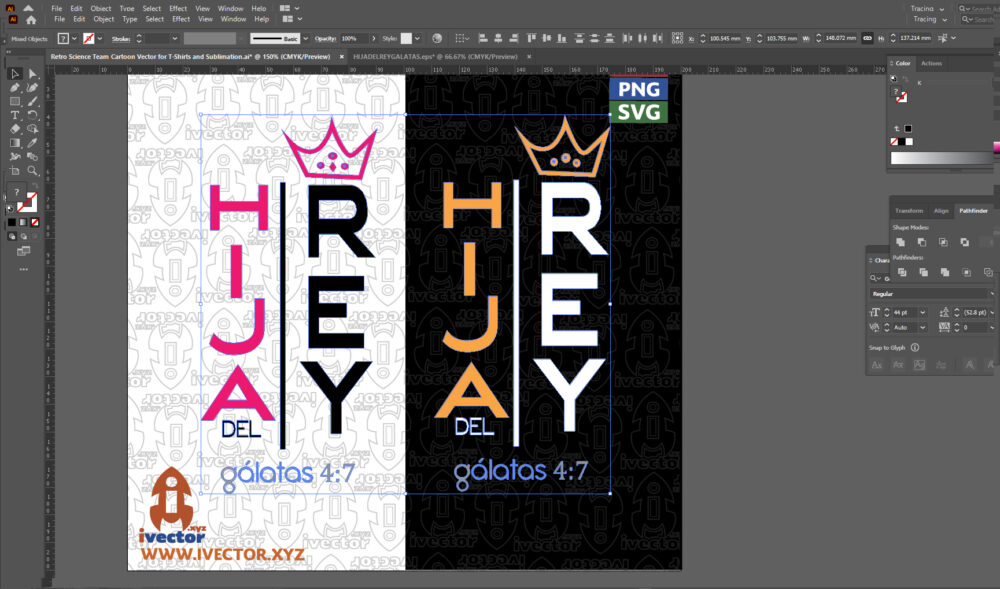This screenshot has height=589, width=1000.
Task: Toggle third Snap to Glyph bounds option
Action: [919, 365]
